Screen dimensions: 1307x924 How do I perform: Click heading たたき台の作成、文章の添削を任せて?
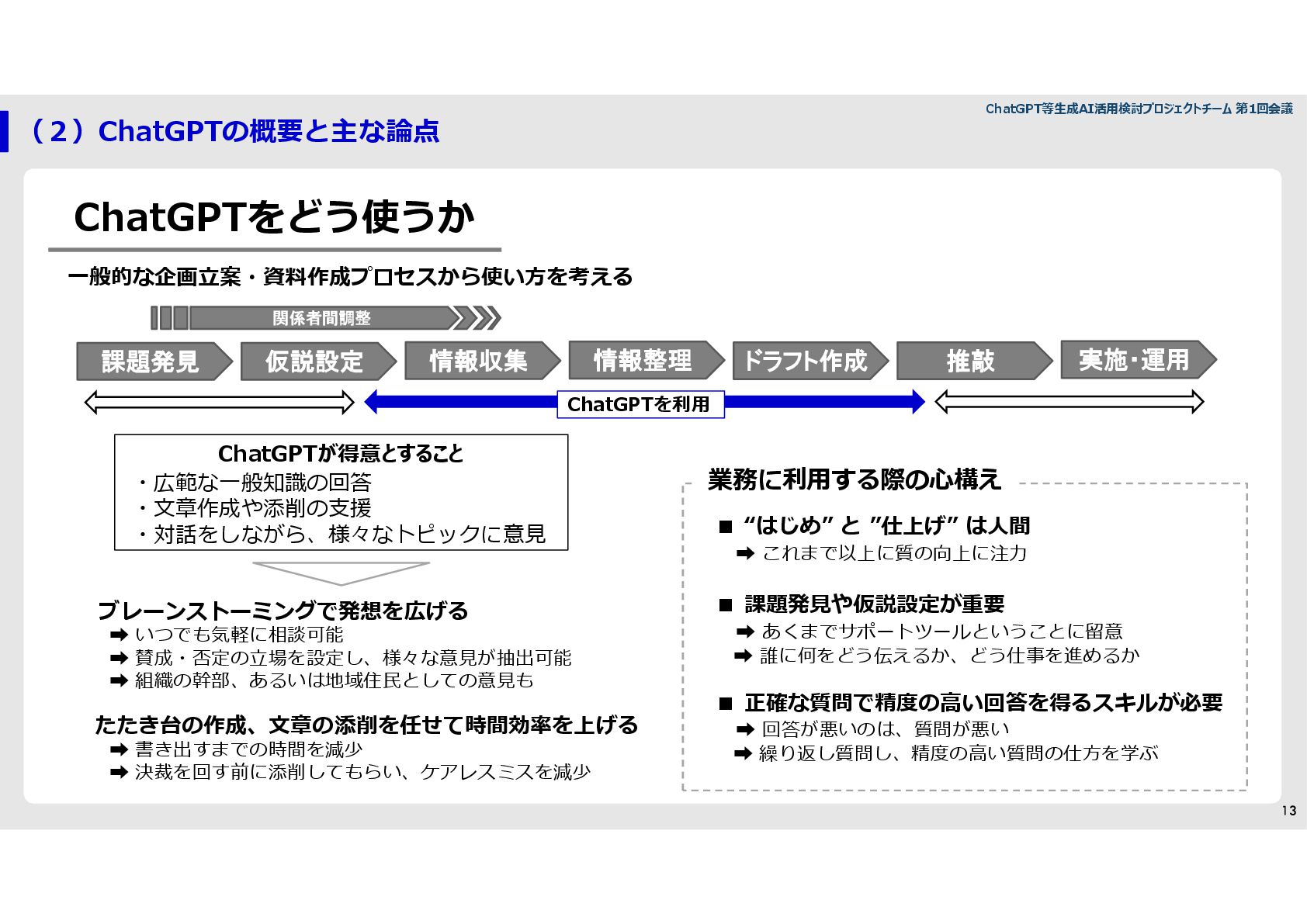[279, 725]
